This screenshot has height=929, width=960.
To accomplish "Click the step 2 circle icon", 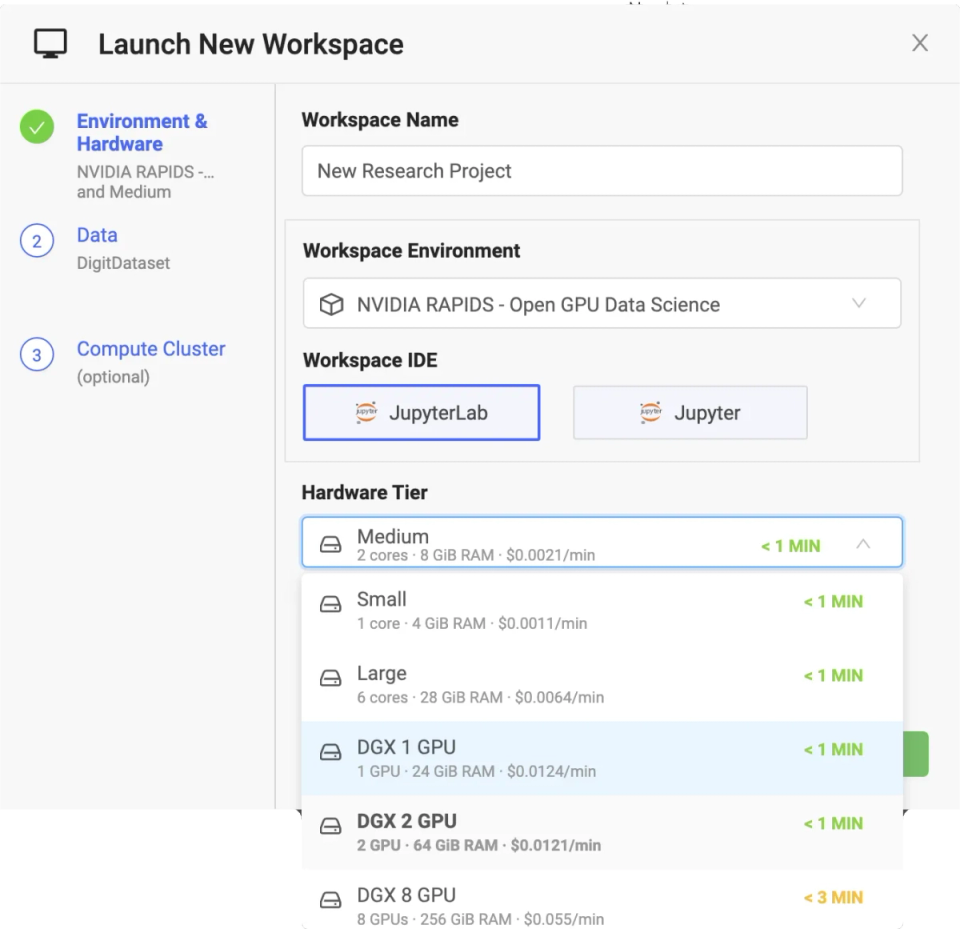I will (37, 241).
